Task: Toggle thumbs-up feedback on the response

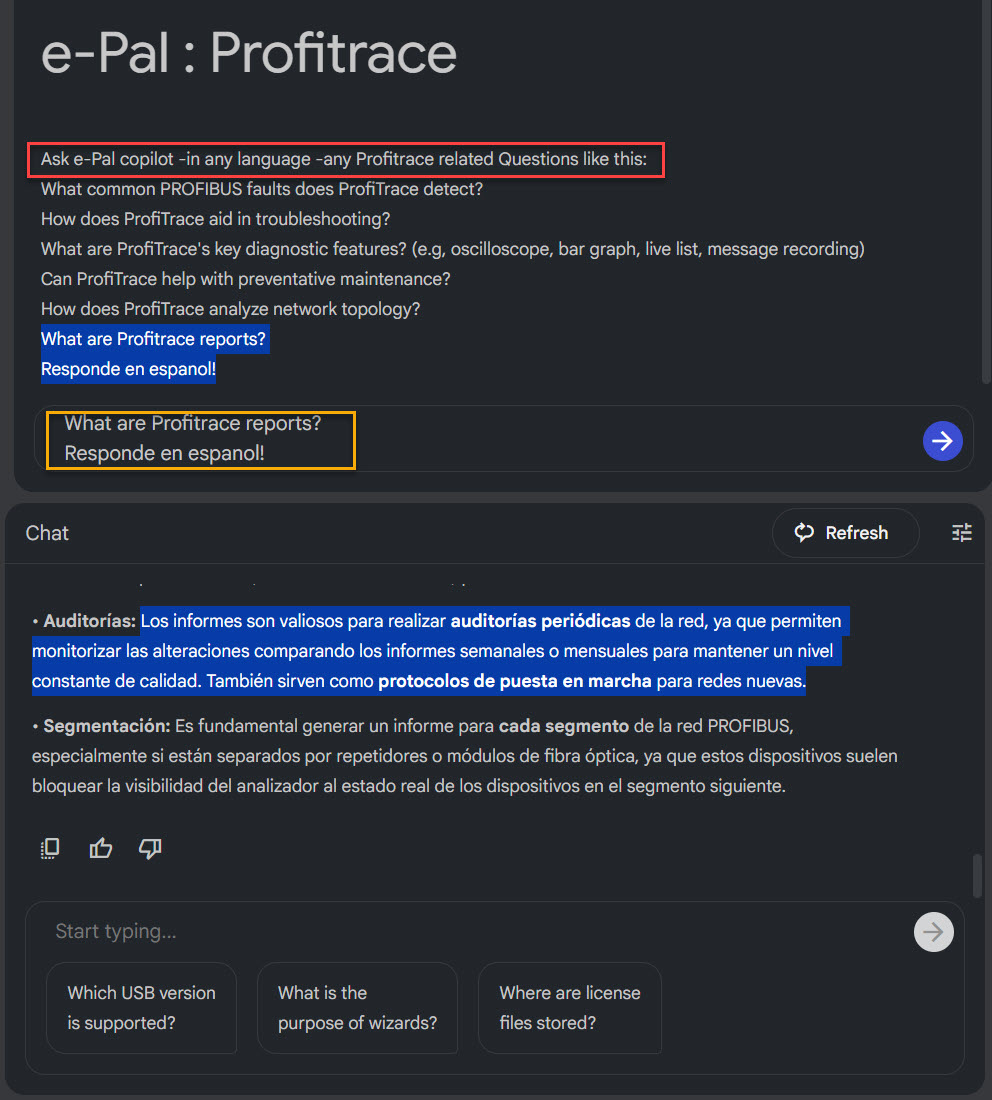Action: (x=100, y=847)
